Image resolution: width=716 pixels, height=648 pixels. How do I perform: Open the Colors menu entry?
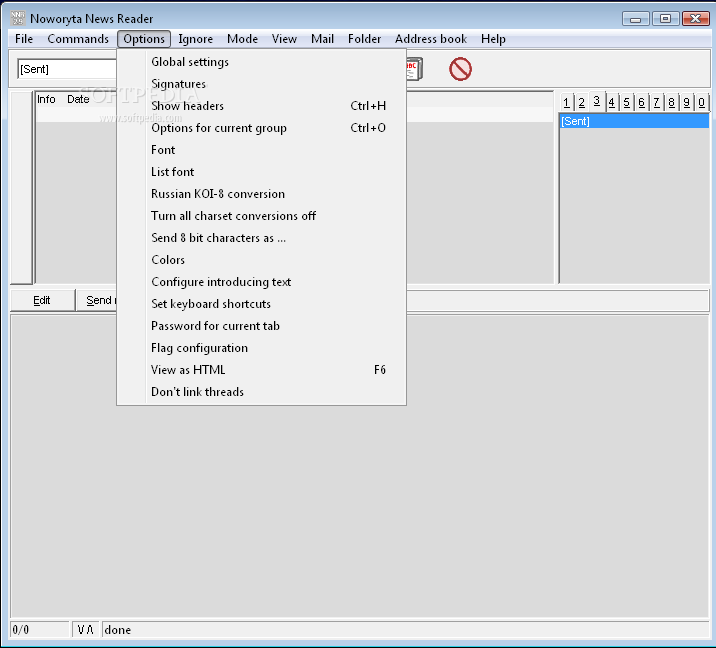[262, 259]
